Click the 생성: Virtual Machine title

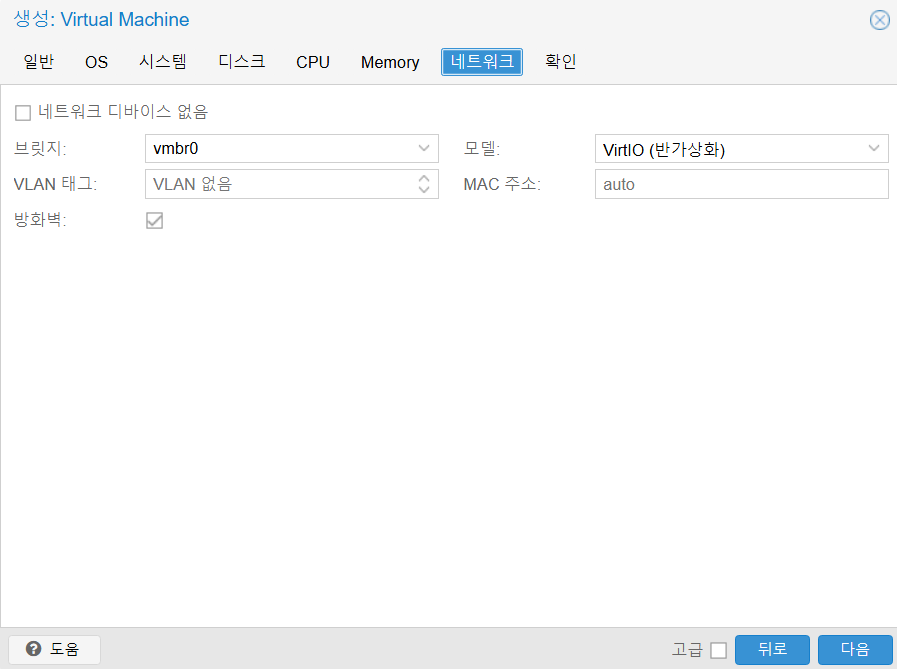pyautogui.click(x=101, y=19)
